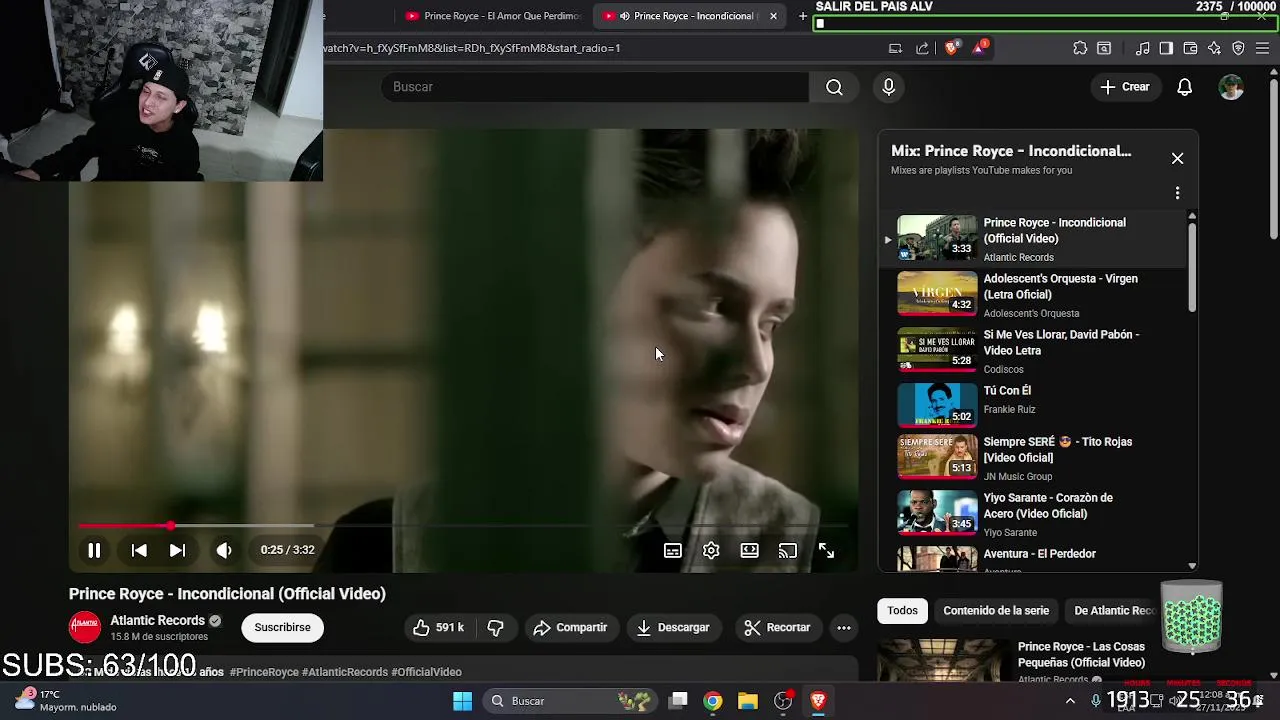
Task: Click the YouTube search field
Action: tap(595, 87)
